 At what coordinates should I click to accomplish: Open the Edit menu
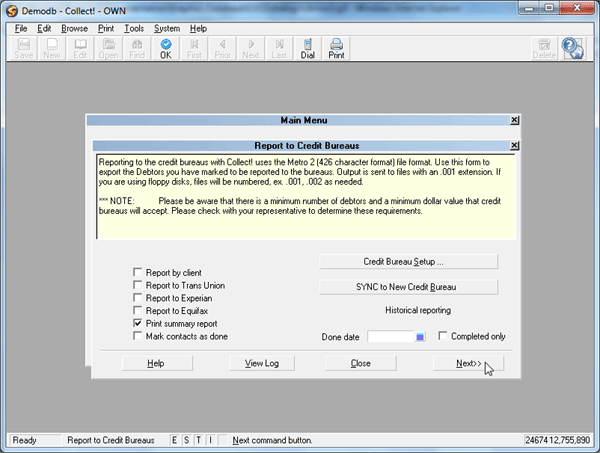[x=44, y=29]
